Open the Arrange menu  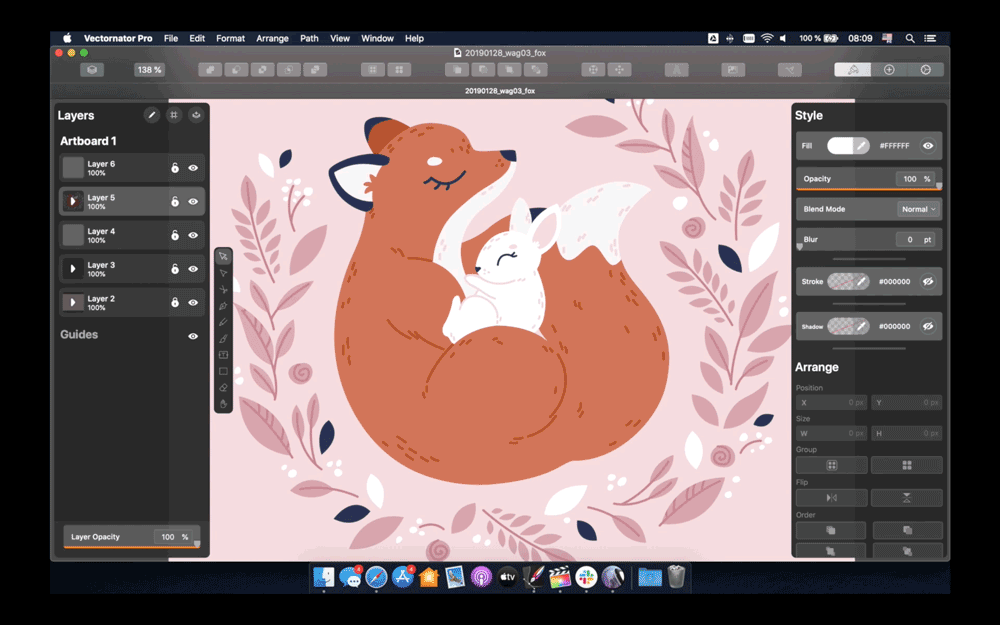[x=272, y=38]
